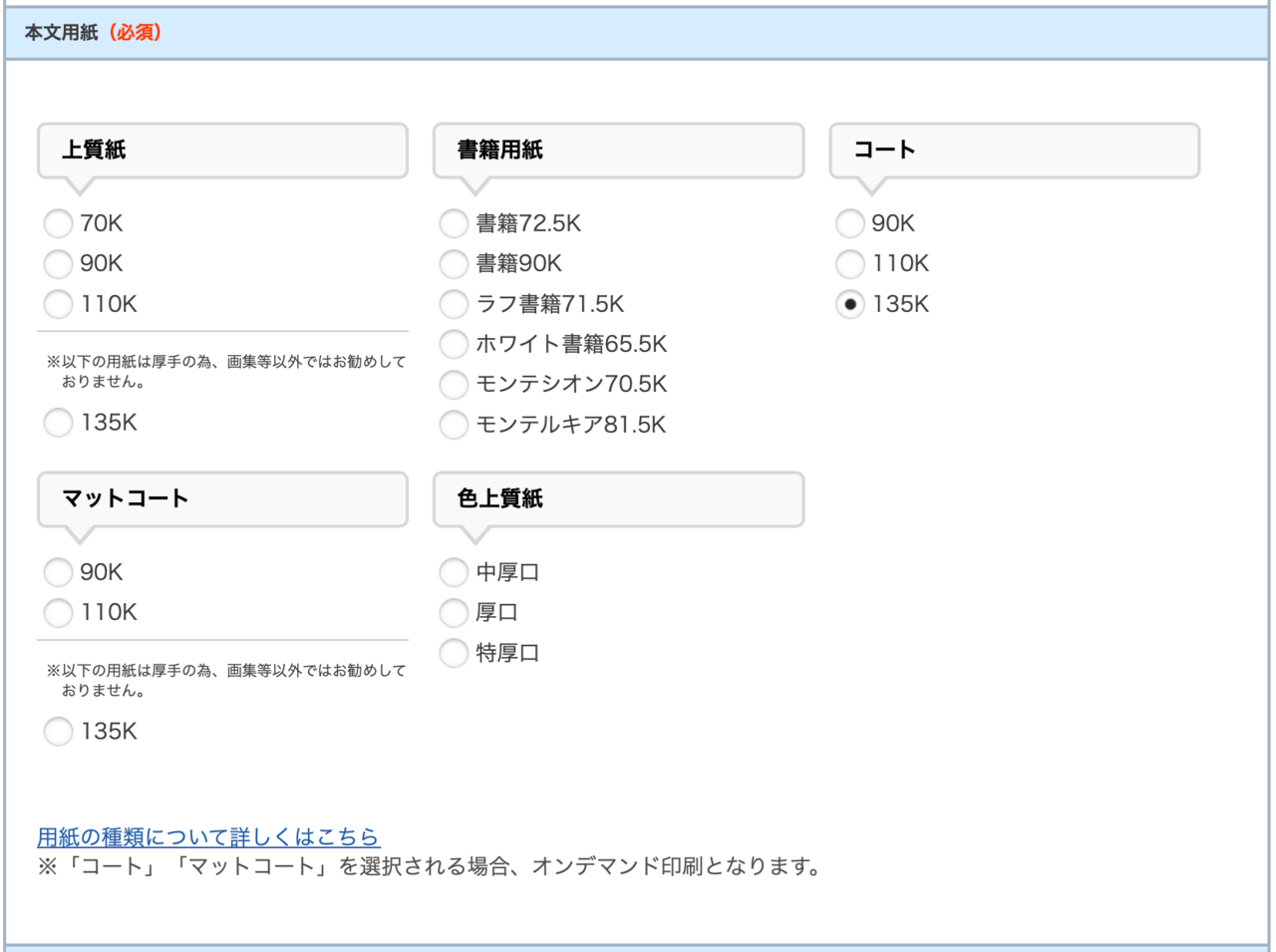Select 110K under コート
The width and height of the screenshot is (1276, 952).
848,264
